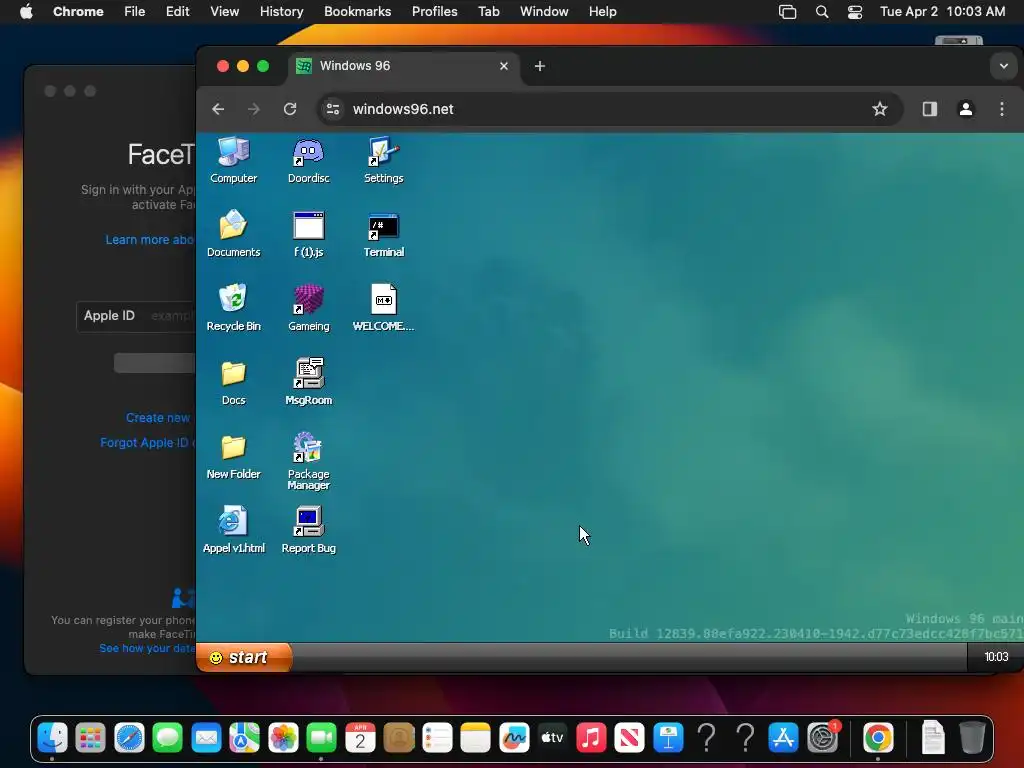Screen dimensions: 1024x768
Task: Bookmark this page with the star icon
Action: coord(880,109)
